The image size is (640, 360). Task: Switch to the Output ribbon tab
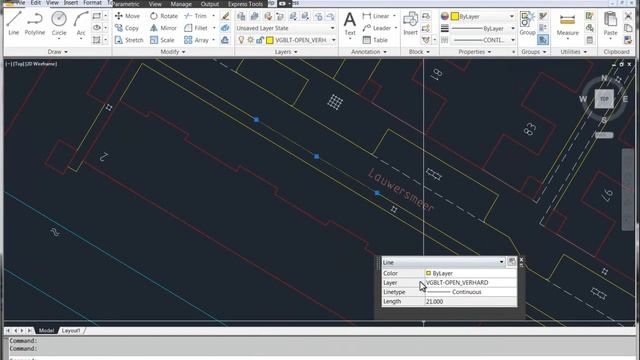(210, 4)
